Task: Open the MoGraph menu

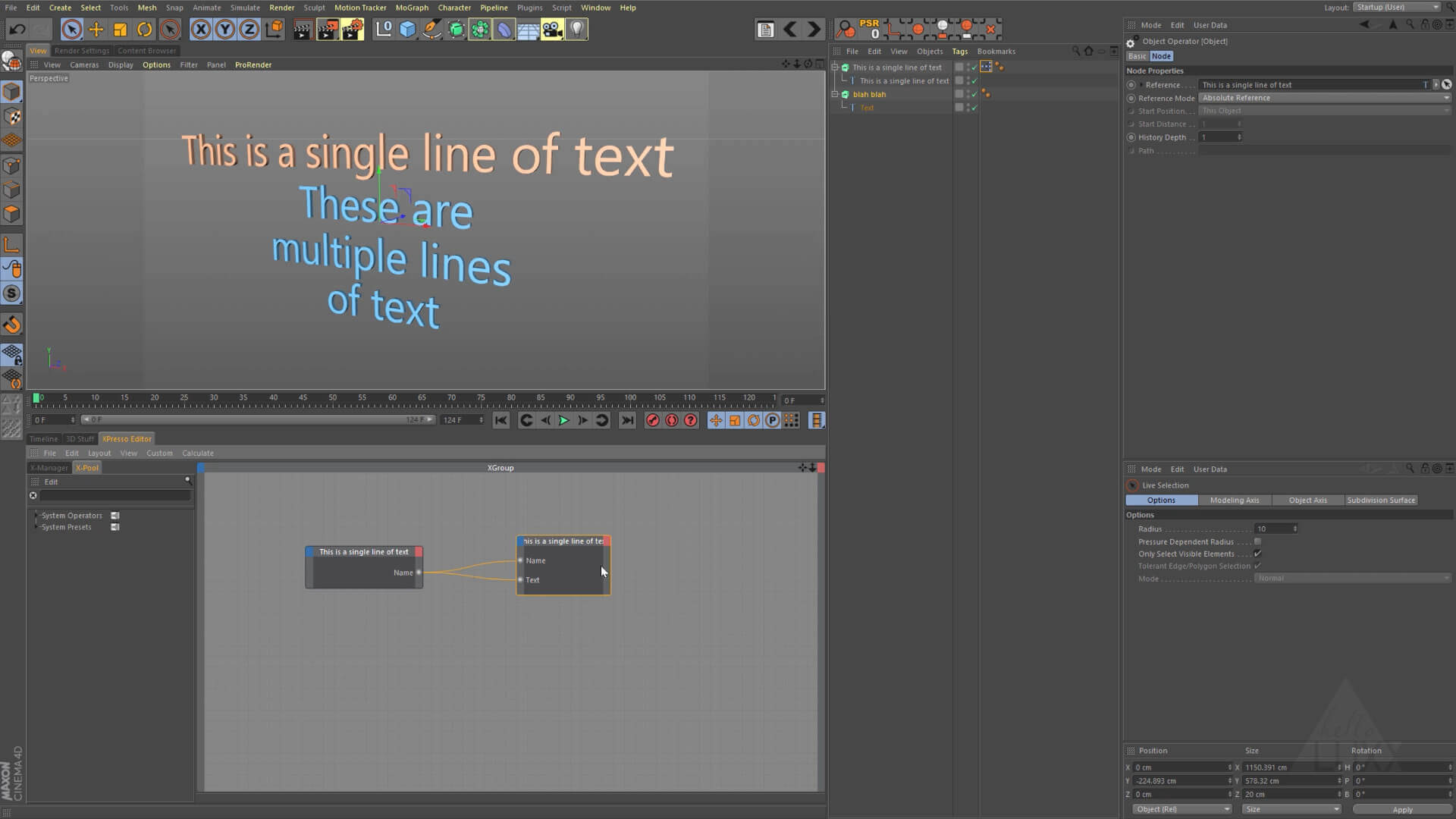Action: (x=412, y=8)
